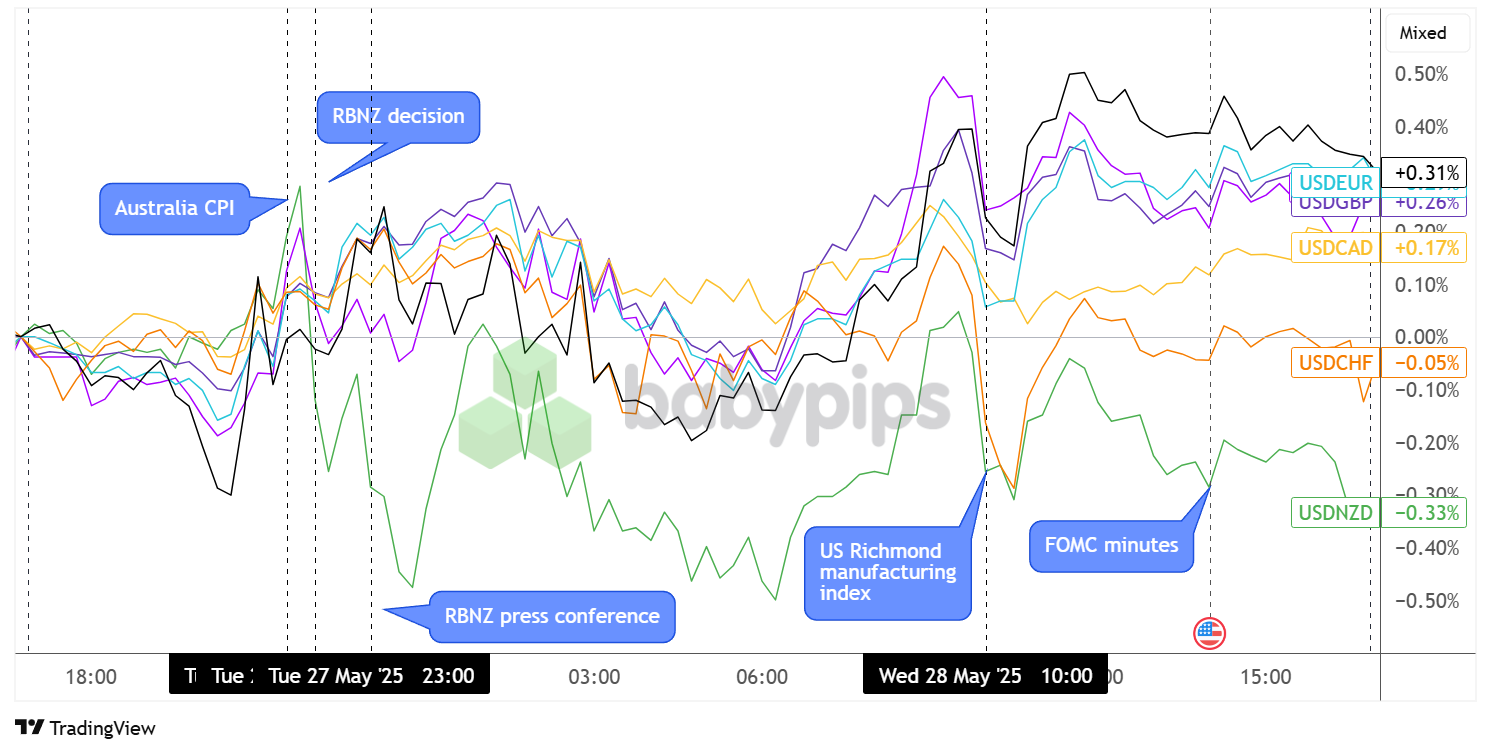The height and width of the screenshot is (754, 1491).
Task: Choose the green USDNZD series label
Action: 1335,514
